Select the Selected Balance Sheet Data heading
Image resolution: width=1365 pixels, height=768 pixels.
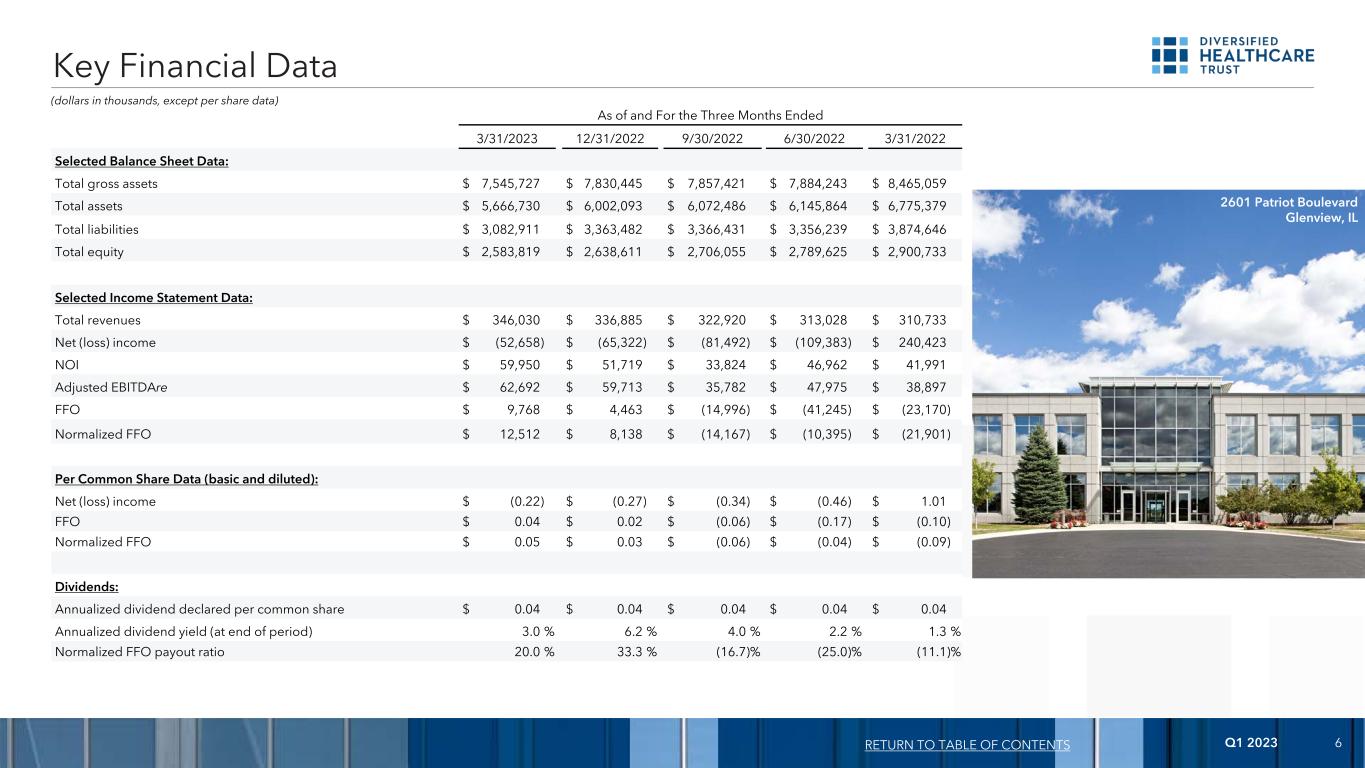pos(141,162)
